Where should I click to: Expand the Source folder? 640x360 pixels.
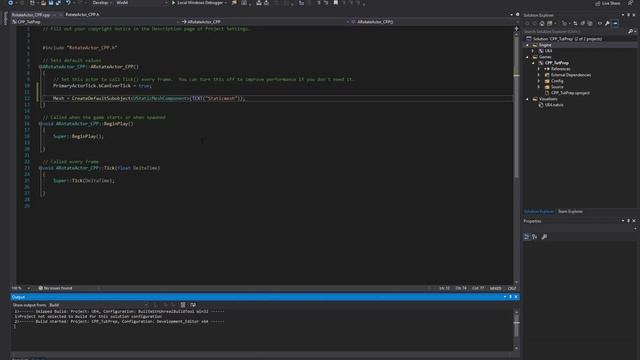539,87
